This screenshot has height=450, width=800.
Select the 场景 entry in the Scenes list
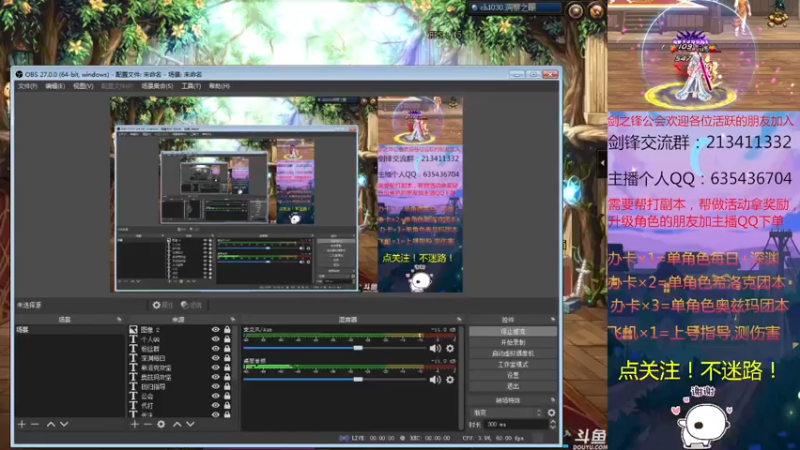(x=70, y=330)
